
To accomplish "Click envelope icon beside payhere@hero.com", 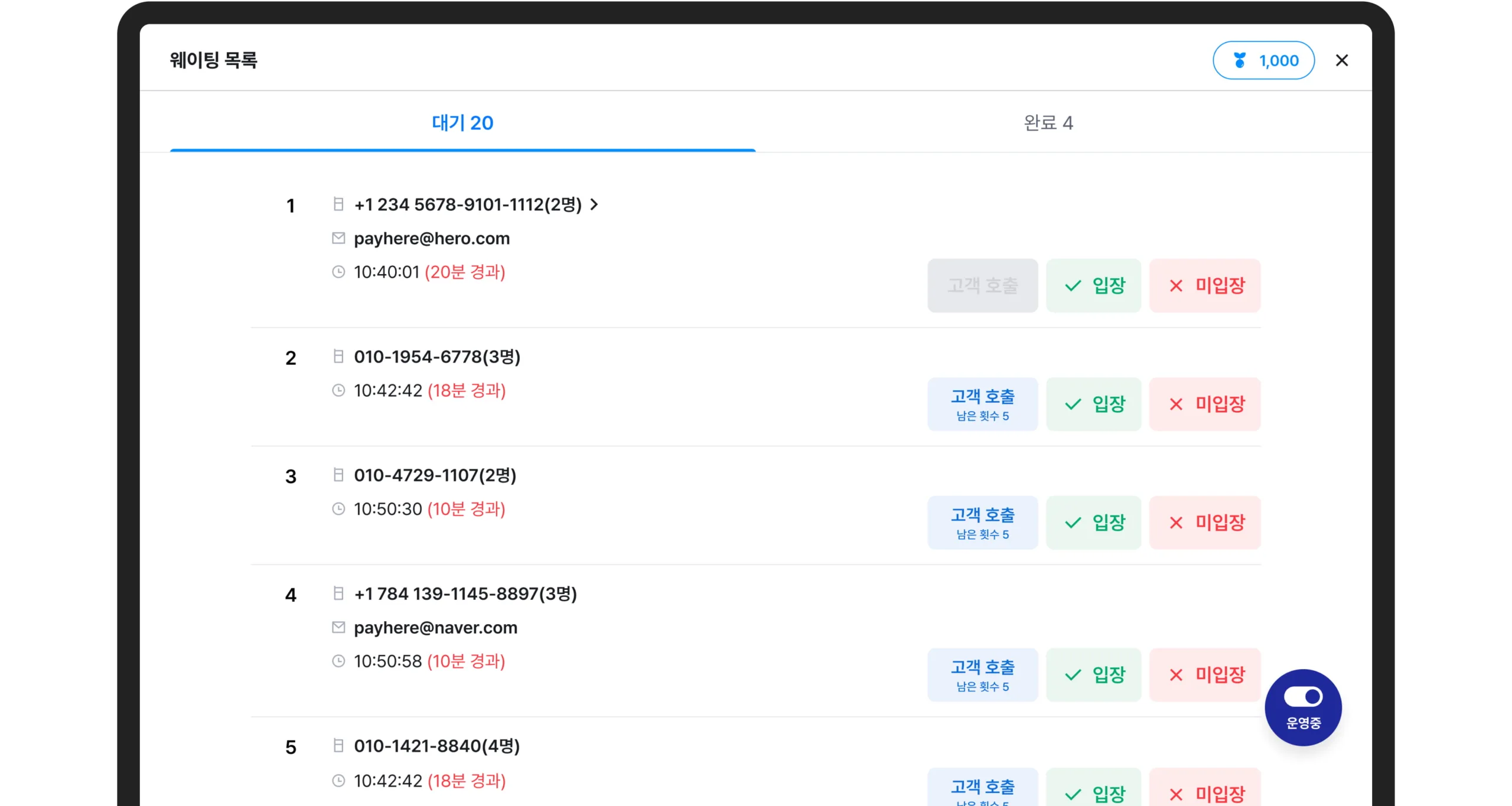I will point(338,239).
